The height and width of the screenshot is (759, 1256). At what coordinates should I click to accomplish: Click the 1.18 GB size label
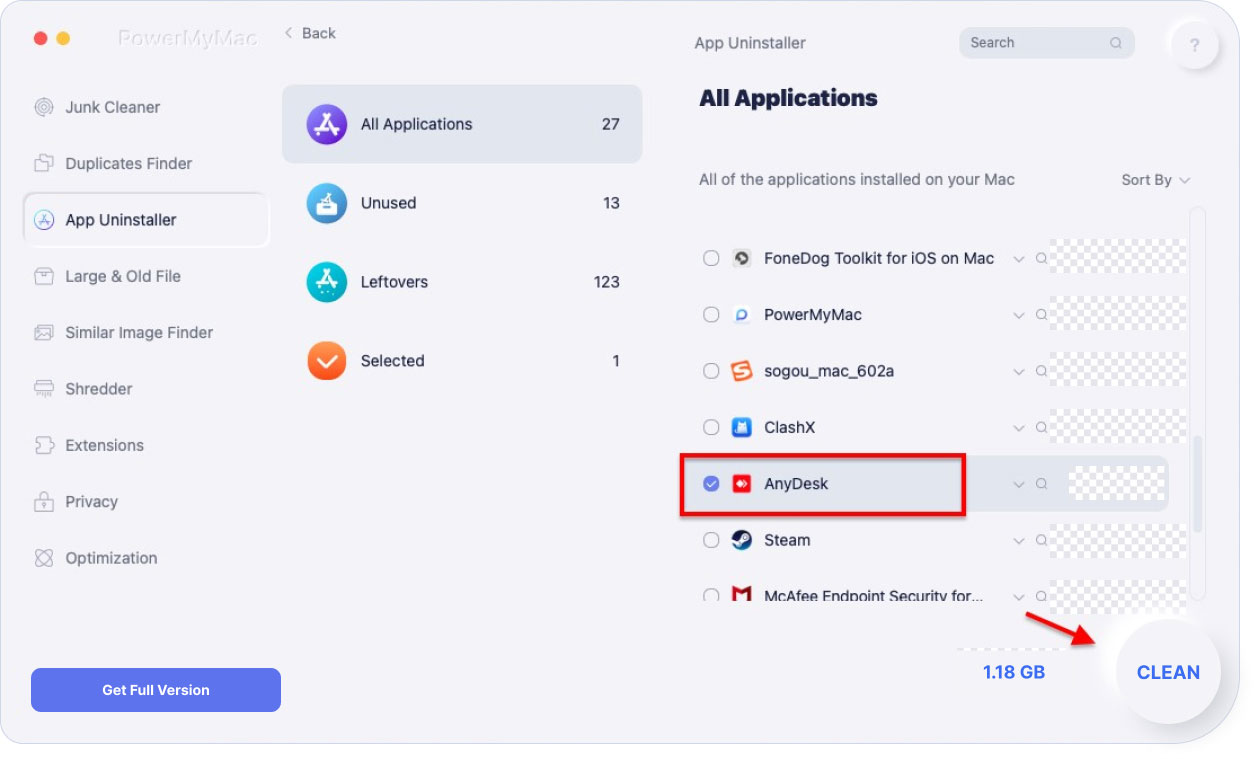point(1014,672)
